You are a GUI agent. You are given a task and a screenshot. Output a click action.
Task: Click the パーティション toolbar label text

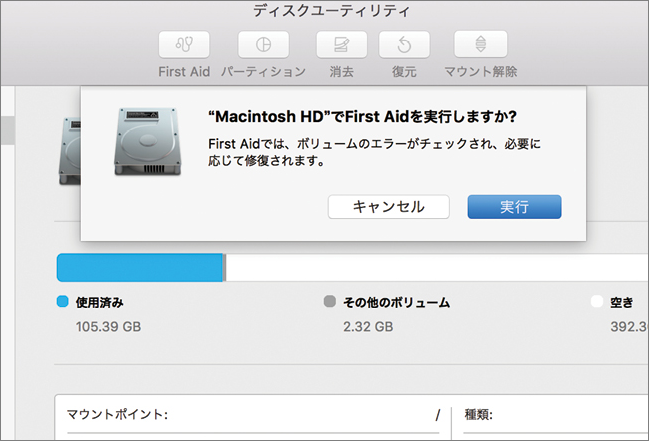click(x=263, y=72)
